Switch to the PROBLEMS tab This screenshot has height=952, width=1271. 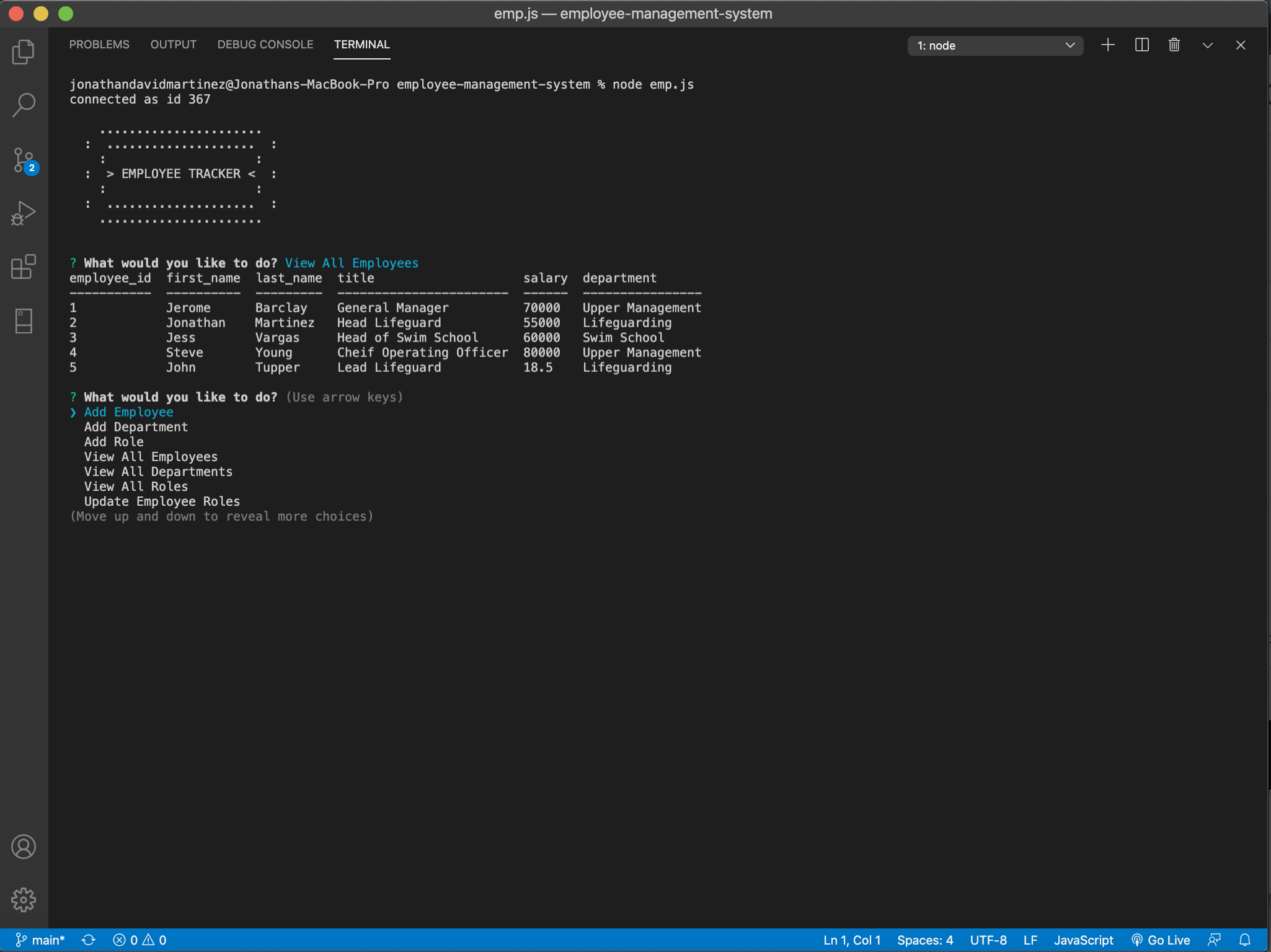coord(99,45)
